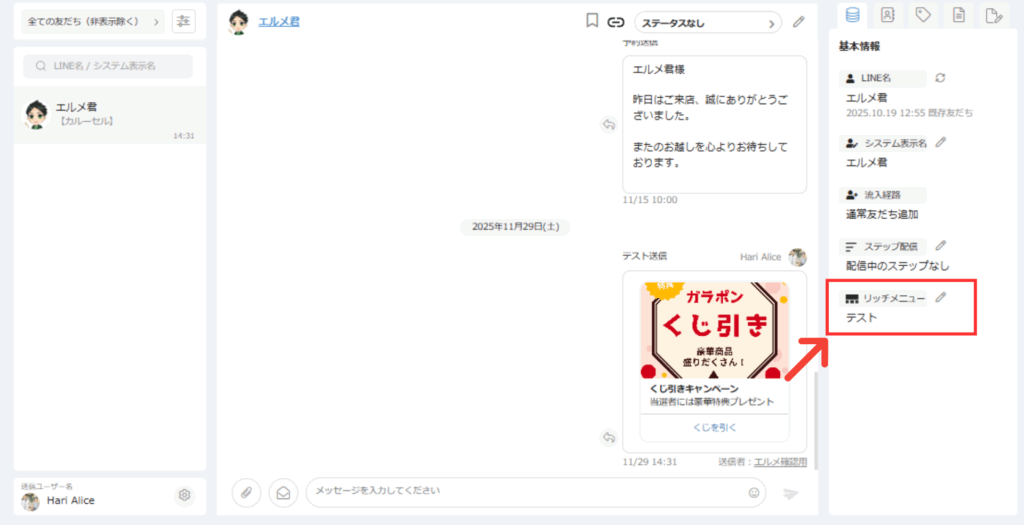Viewport: 1024px width, 530px height.
Task: Click the bookmark icon in chat header
Action: pos(592,21)
